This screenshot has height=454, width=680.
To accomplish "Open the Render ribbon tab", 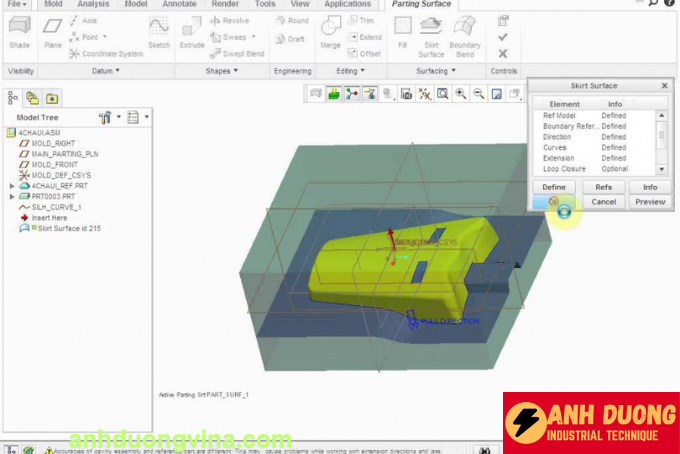I will pos(223,4).
